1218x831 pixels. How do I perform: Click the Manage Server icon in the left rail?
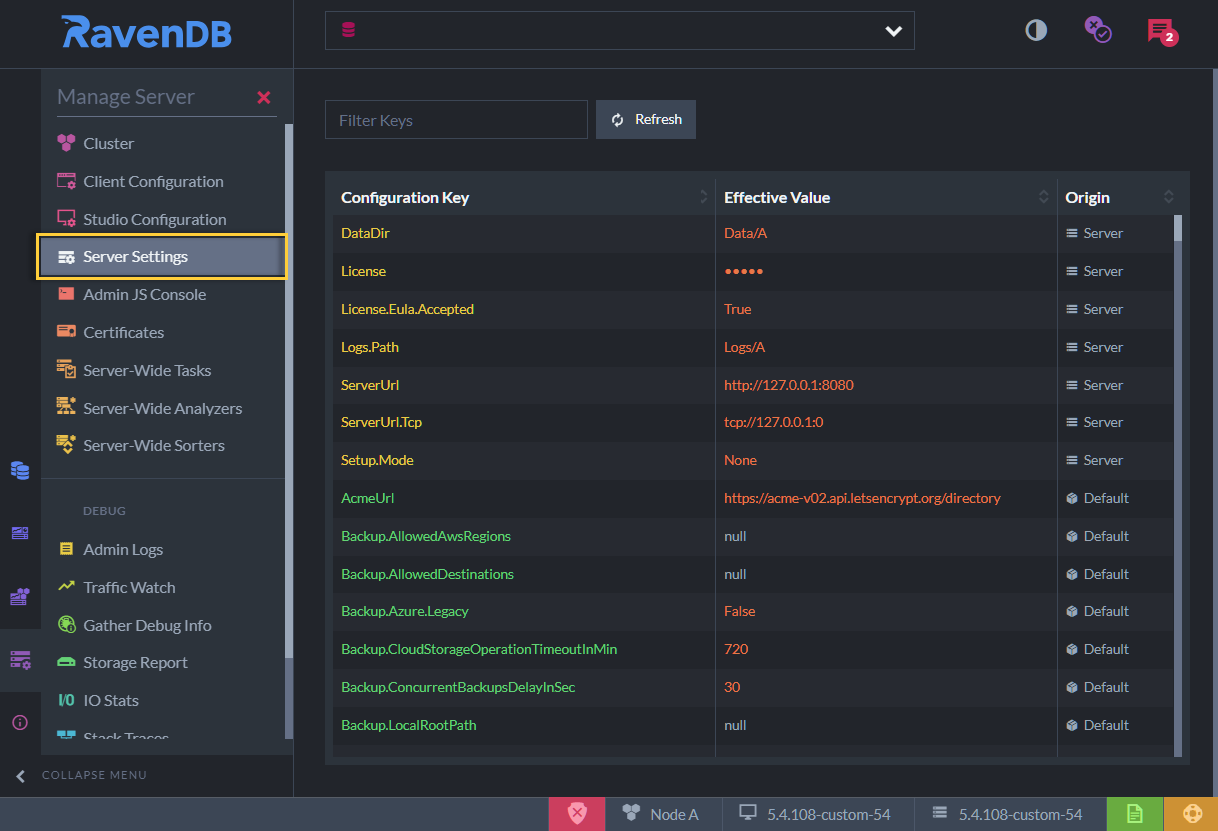tap(20, 660)
